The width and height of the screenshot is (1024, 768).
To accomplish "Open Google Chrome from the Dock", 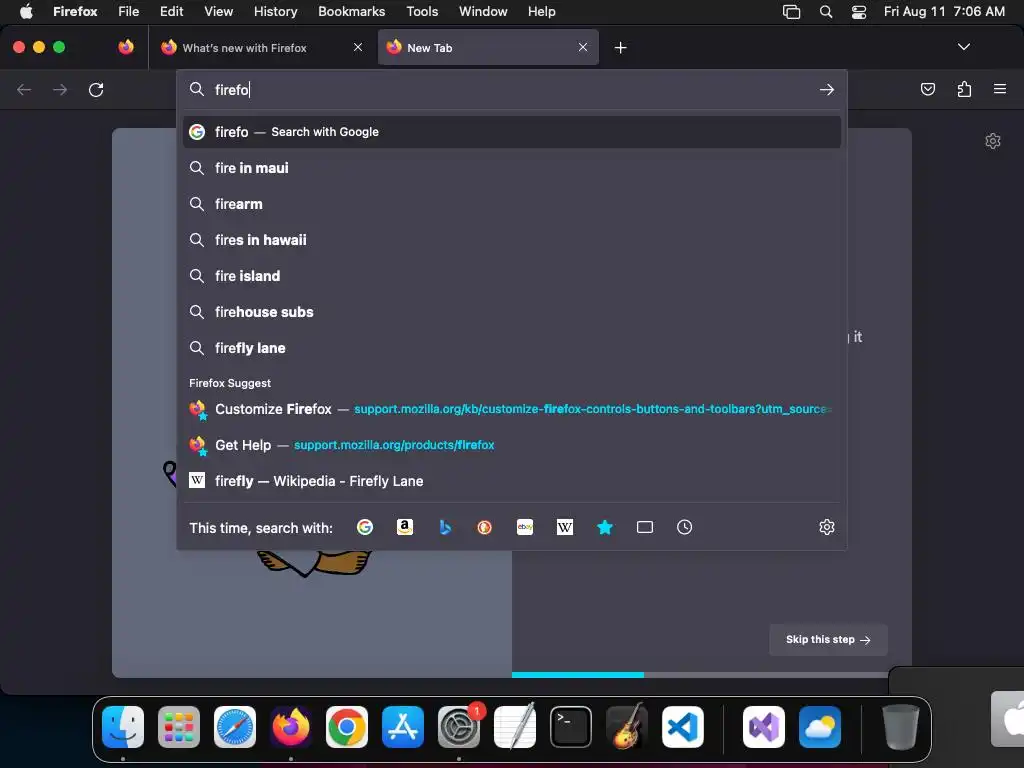I will click(347, 727).
